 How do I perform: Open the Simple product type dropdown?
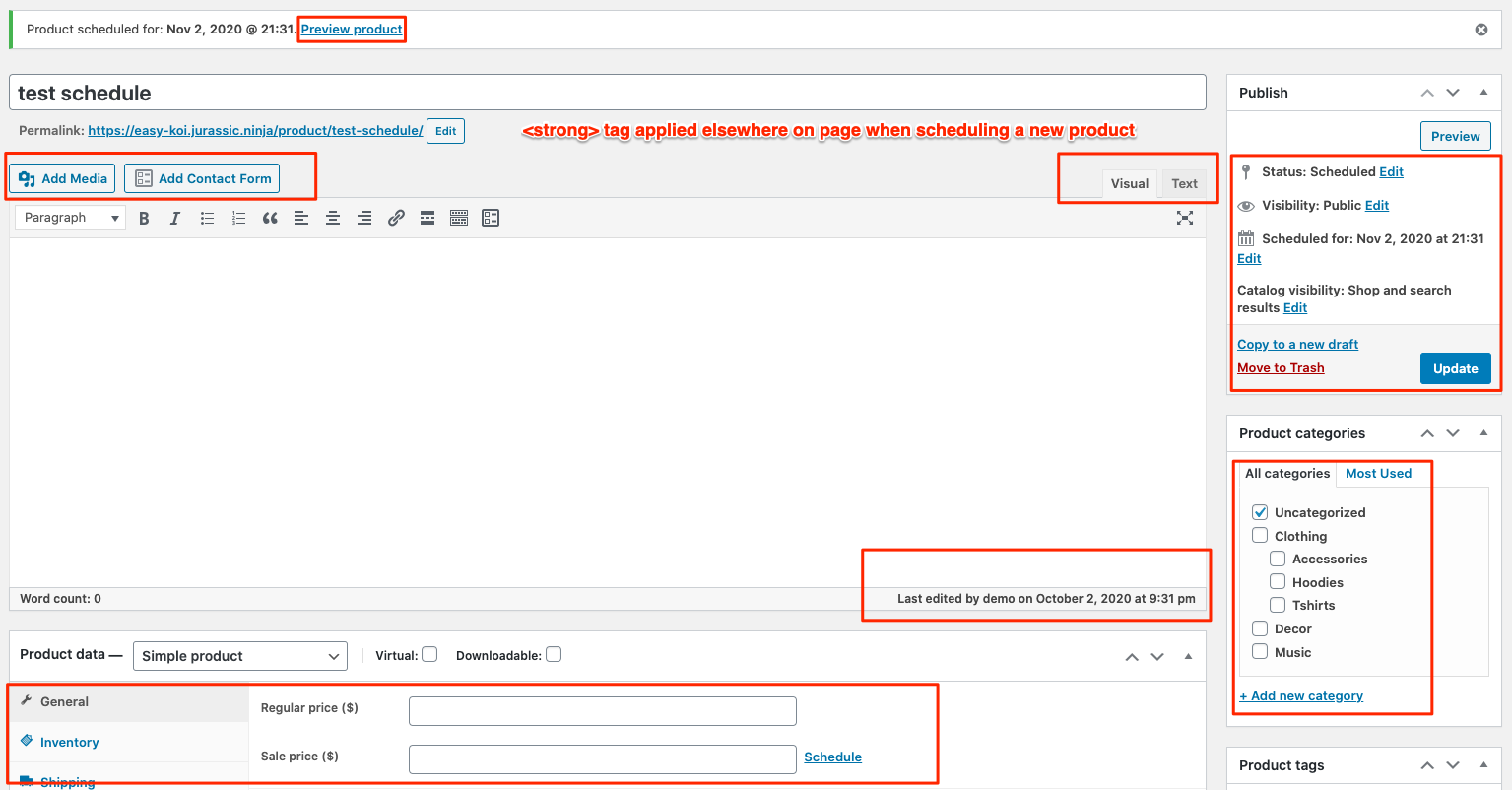239,655
